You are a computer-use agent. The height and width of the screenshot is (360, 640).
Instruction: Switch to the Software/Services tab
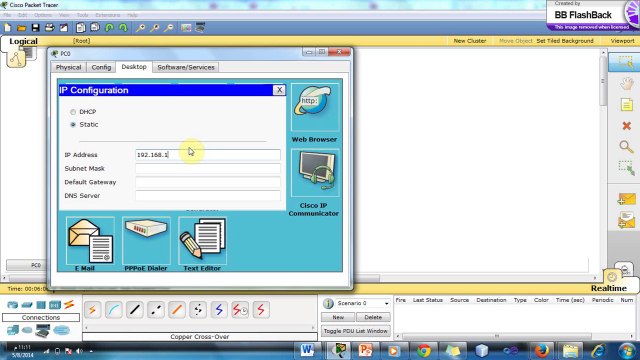[x=186, y=67]
